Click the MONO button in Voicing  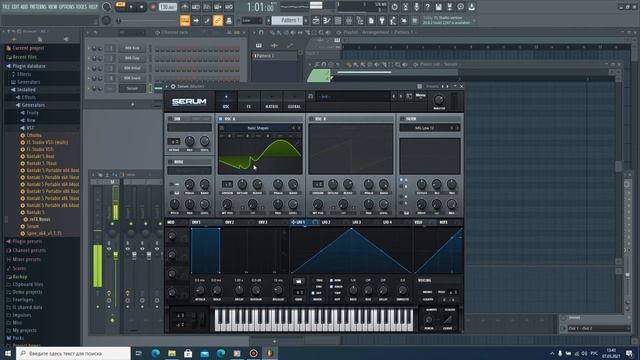[427, 292]
